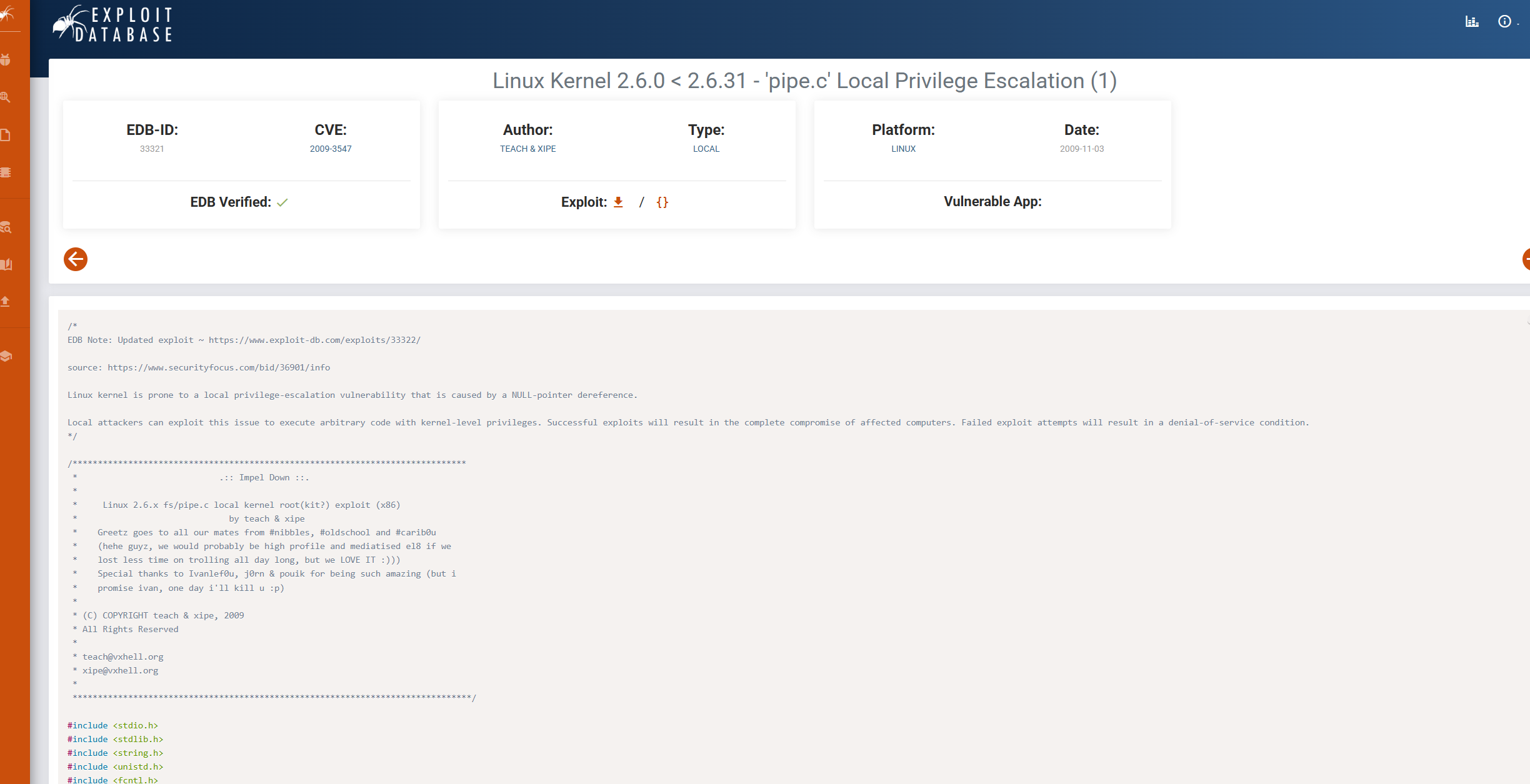1530x784 pixels.
Task: Open the Online Training graduation cap icon
Action: (x=6, y=356)
